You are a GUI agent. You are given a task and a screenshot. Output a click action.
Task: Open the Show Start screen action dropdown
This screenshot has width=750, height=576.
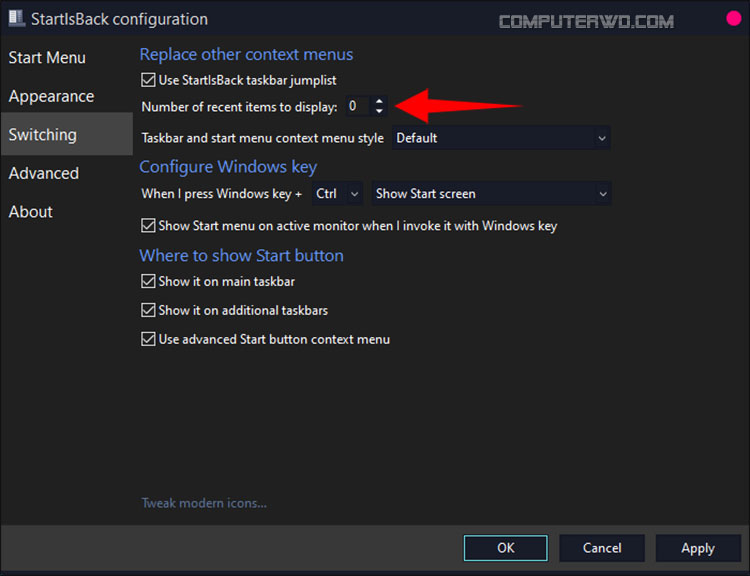click(x=491, y=194)
